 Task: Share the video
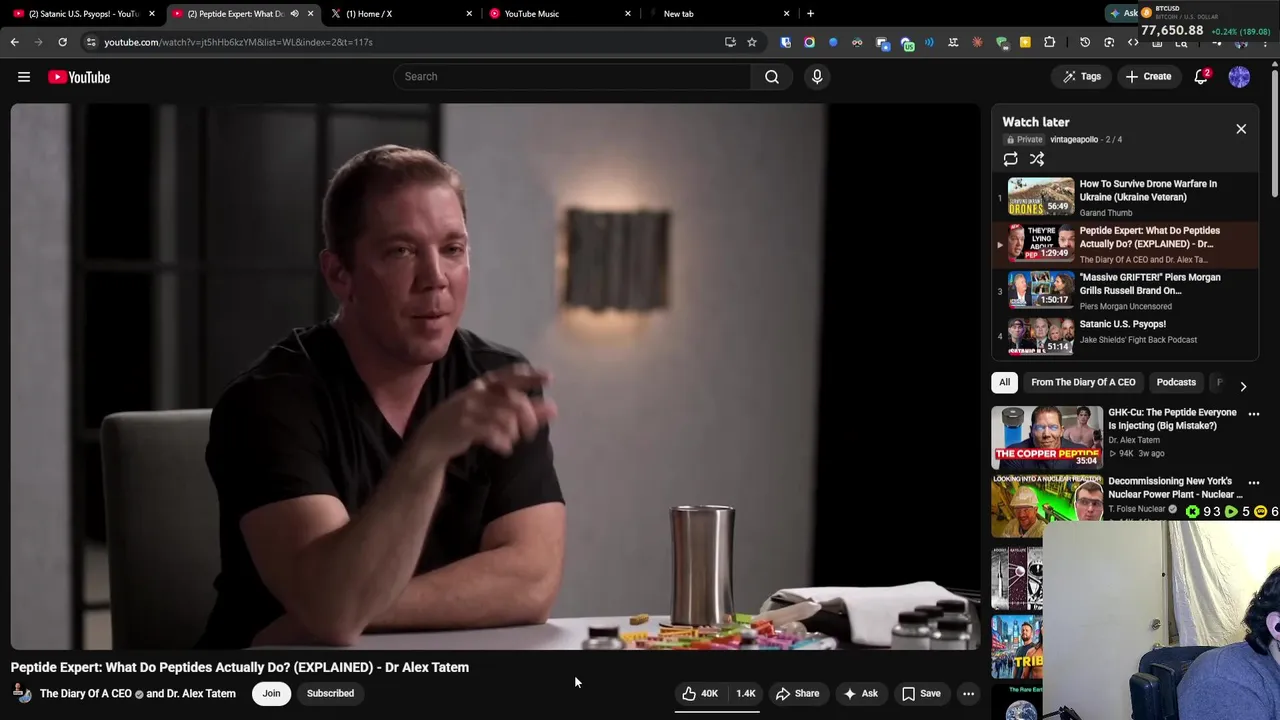pos(797,694)
